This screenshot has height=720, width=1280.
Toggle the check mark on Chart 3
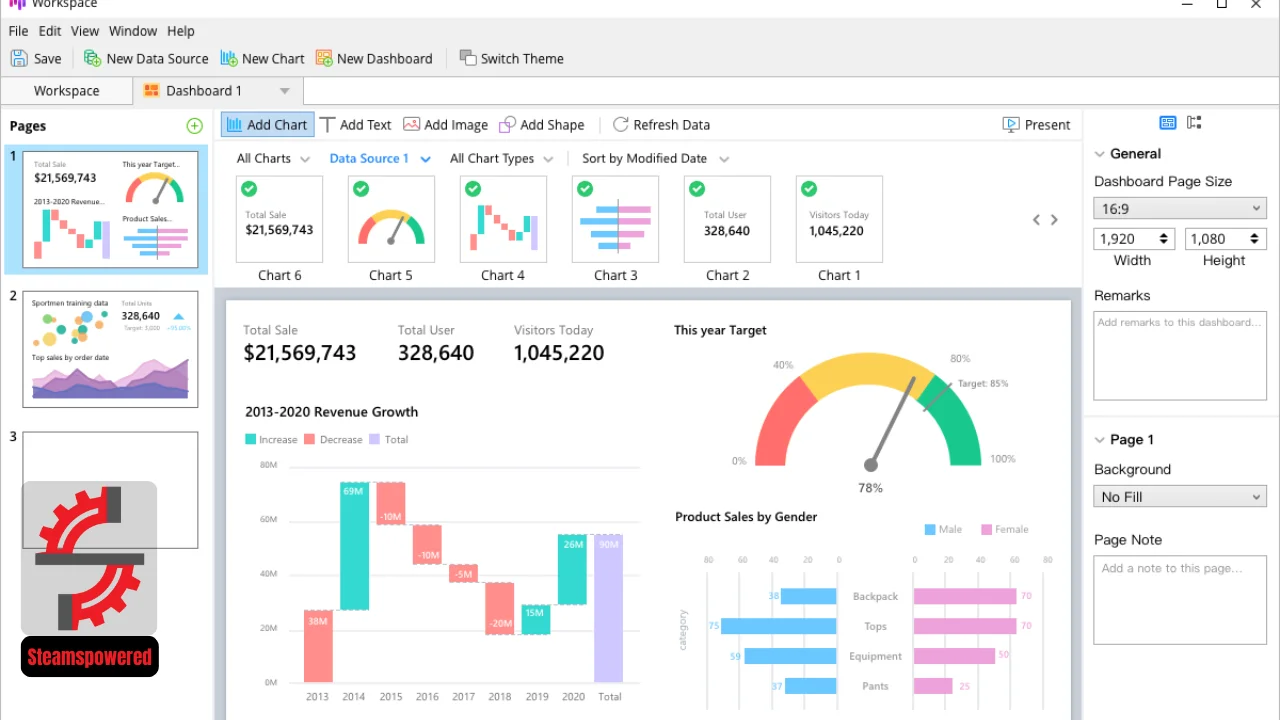585,188
